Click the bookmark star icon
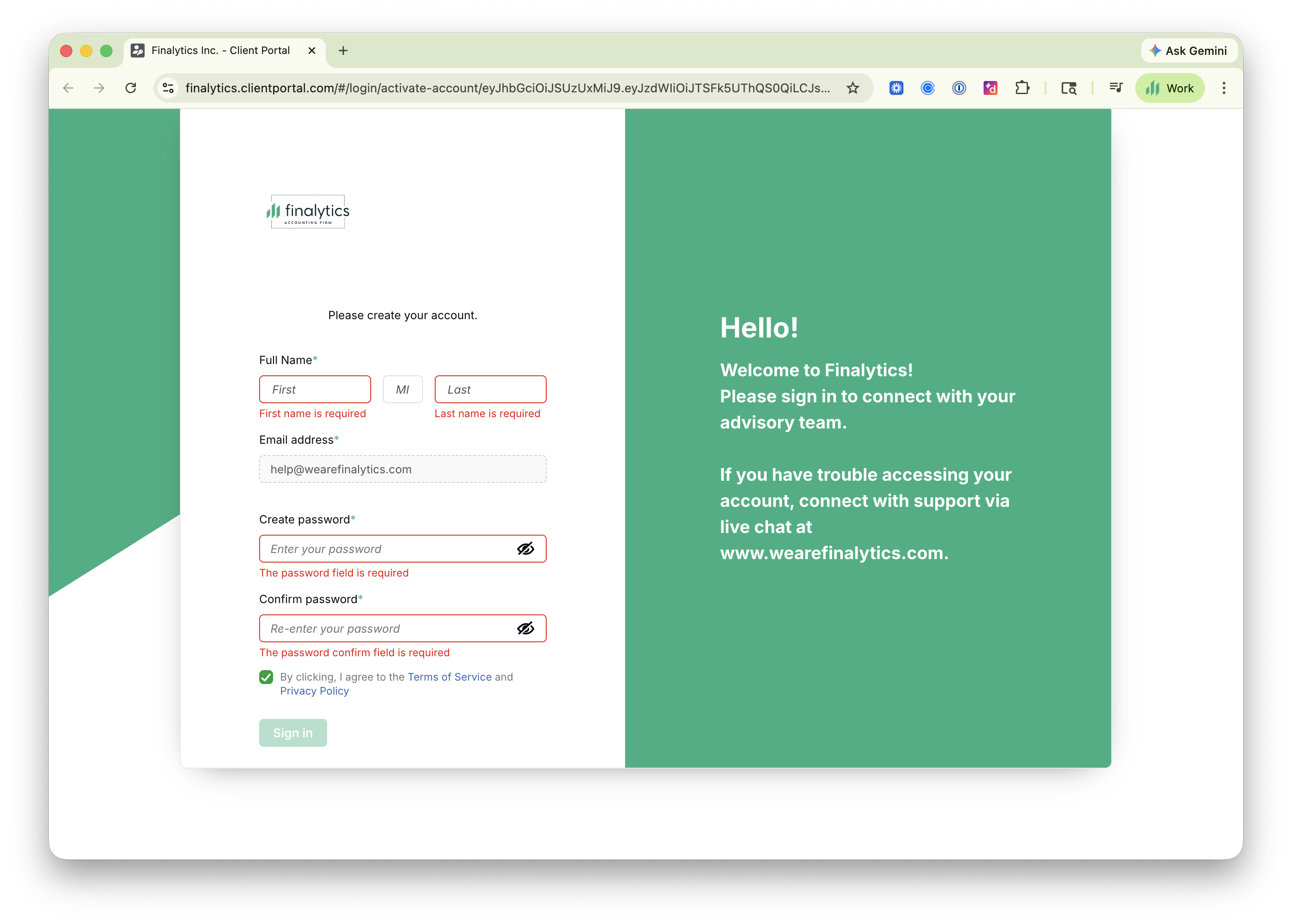The width and height of the screenshot is (1292, 924). click(x=852, y=88)
